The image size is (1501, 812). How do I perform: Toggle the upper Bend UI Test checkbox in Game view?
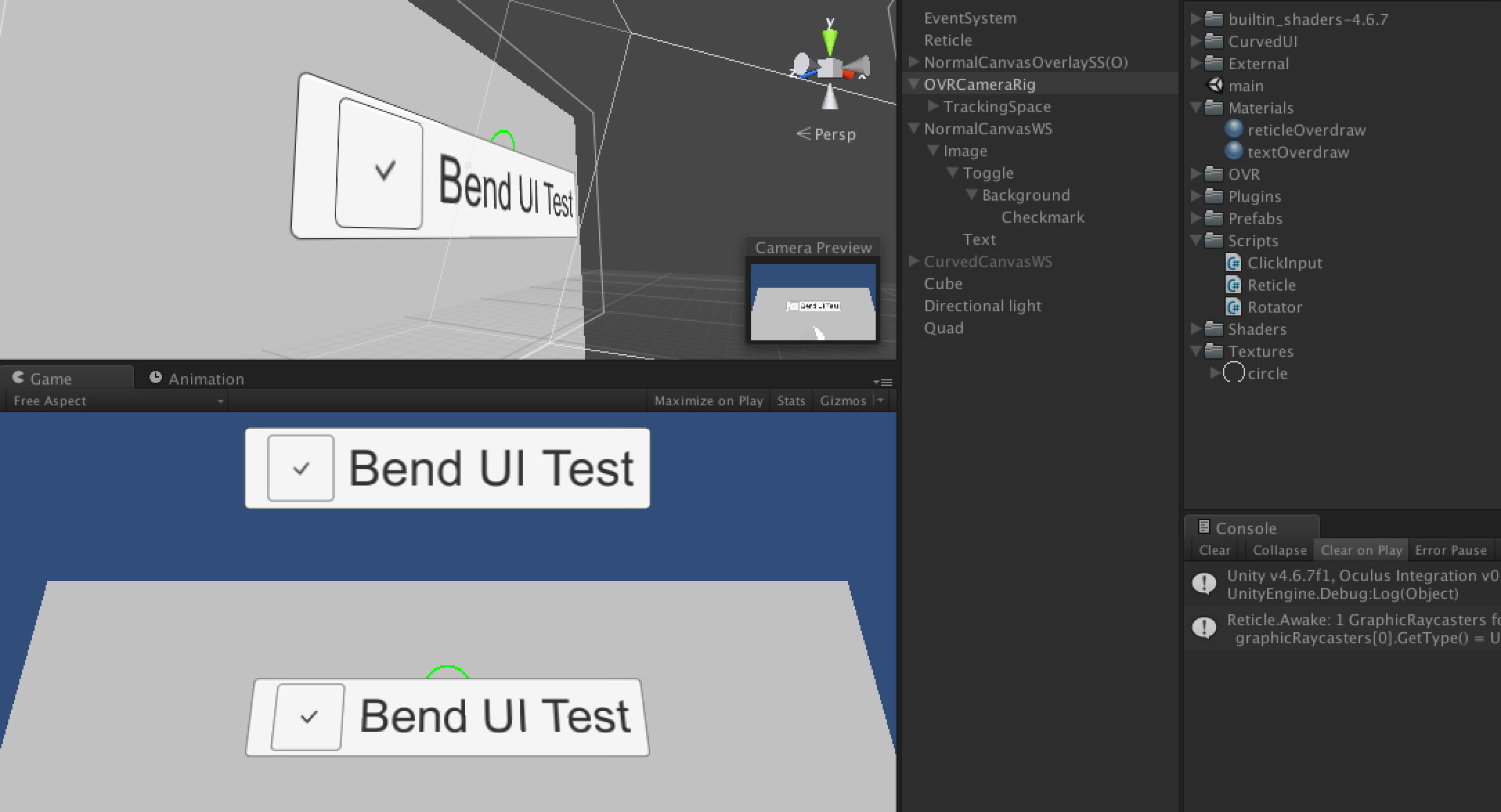point(301,468)
